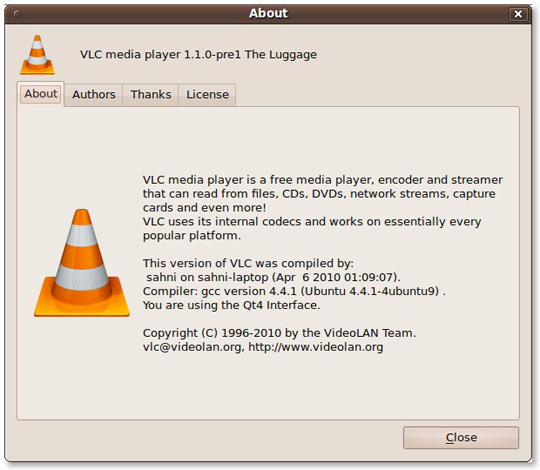Click the small VLC cone icon in header
Viewport: 540px width, 470px height.
[38, 54]
